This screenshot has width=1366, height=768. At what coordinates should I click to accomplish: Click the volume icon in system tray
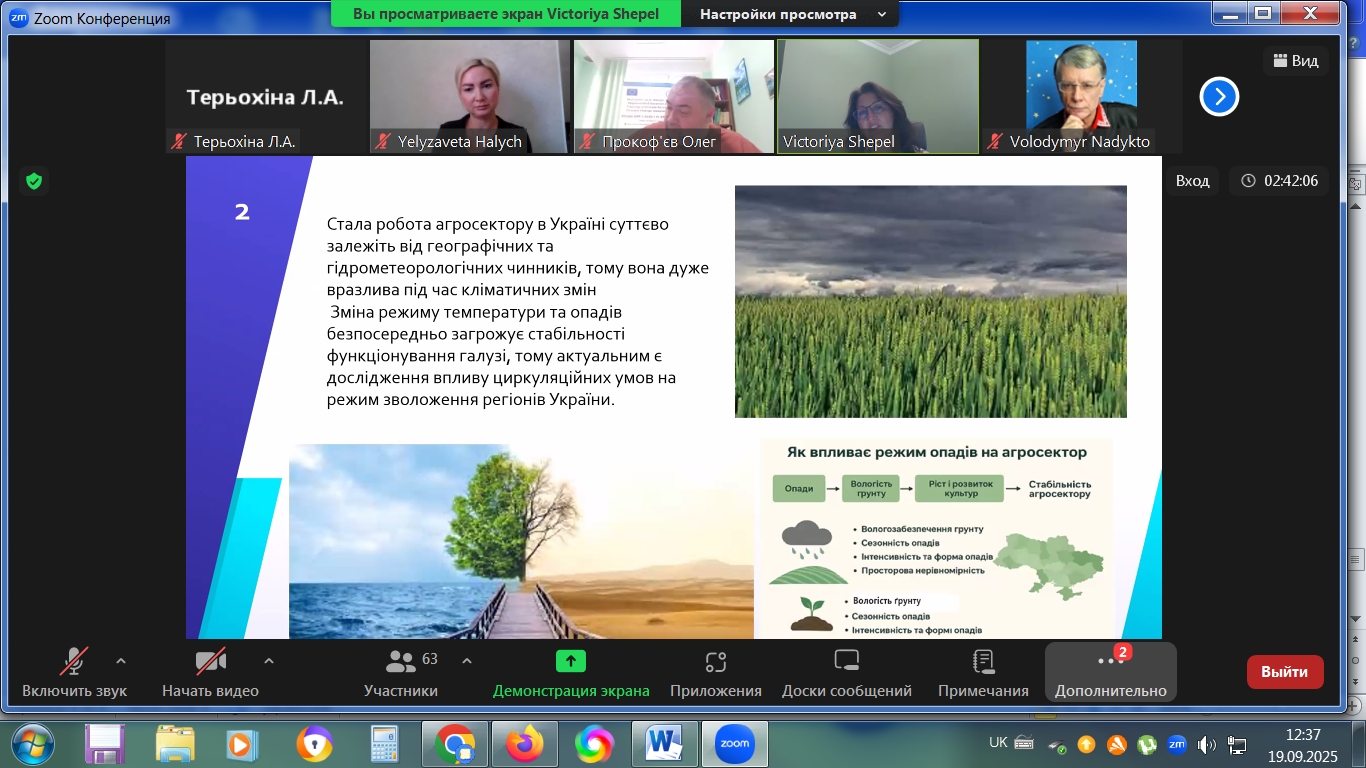1207,744
